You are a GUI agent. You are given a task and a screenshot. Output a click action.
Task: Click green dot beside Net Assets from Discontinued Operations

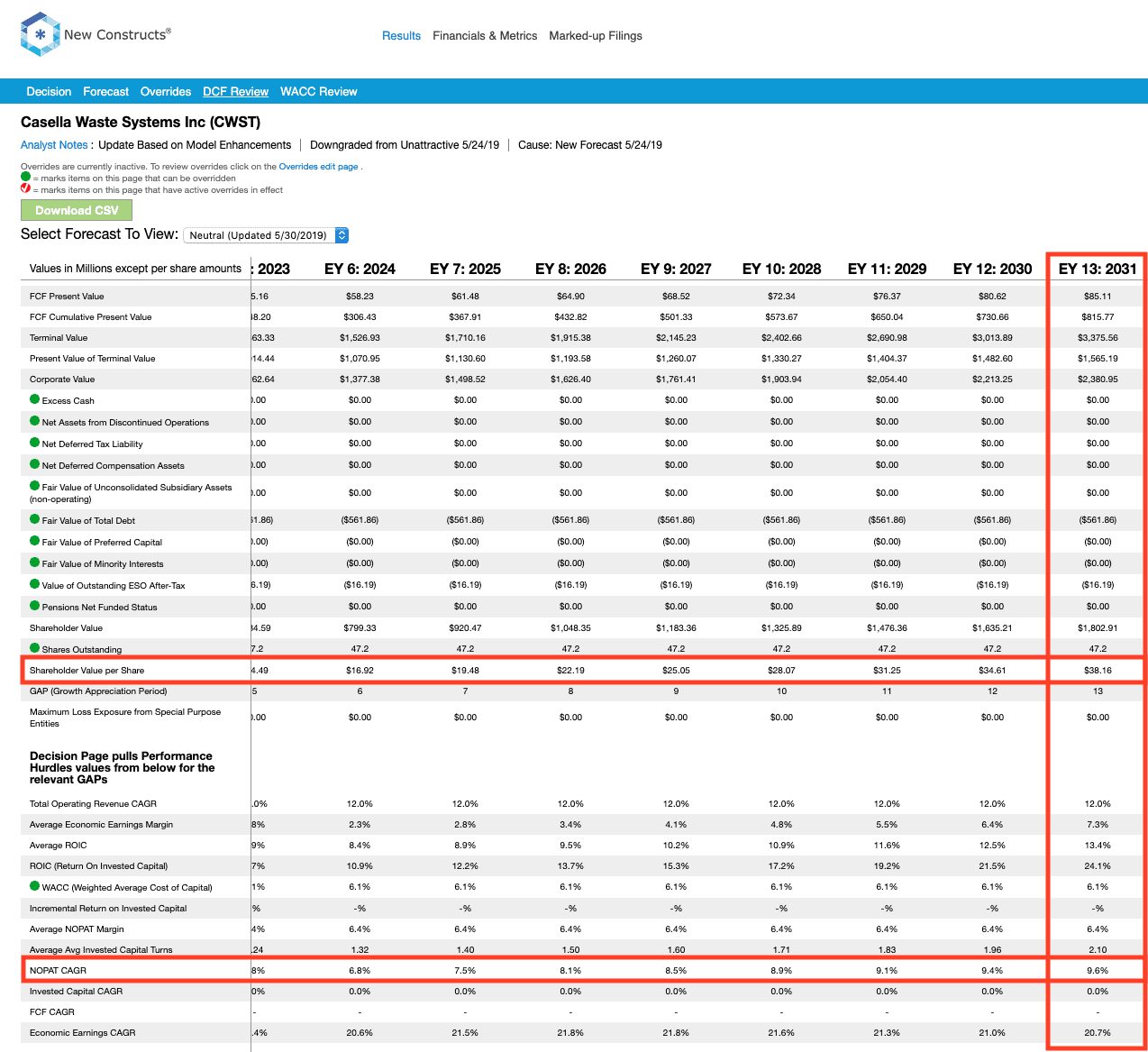[35, 421]
